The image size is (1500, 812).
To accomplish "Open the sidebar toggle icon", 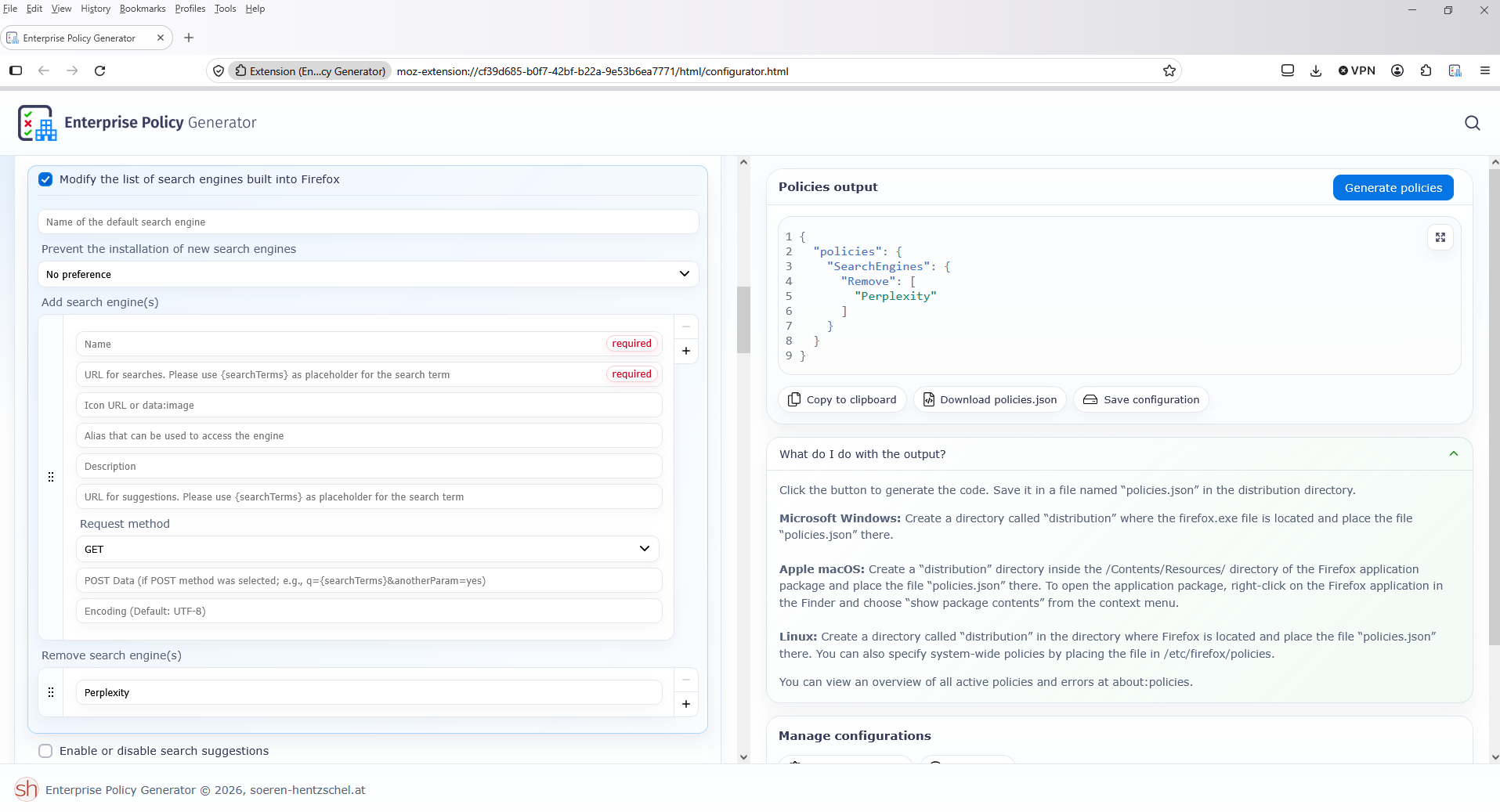I will [16, 70].
